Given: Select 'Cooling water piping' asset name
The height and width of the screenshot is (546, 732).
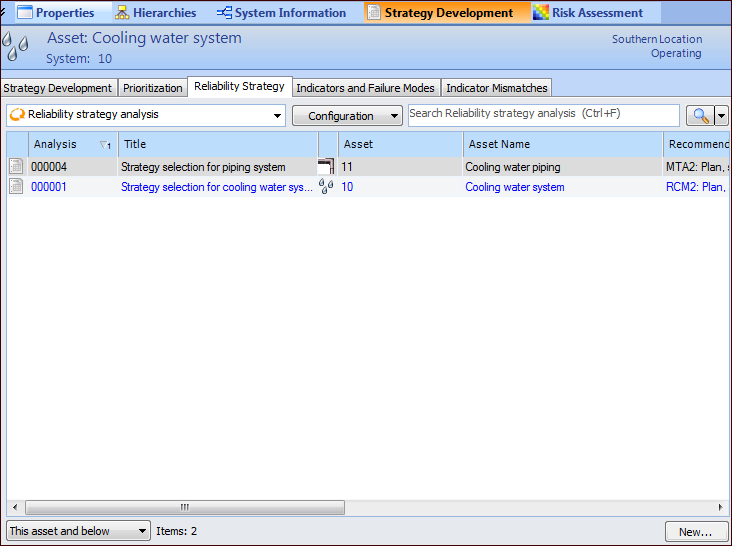Looking at the screenshot, I should 513,167.
